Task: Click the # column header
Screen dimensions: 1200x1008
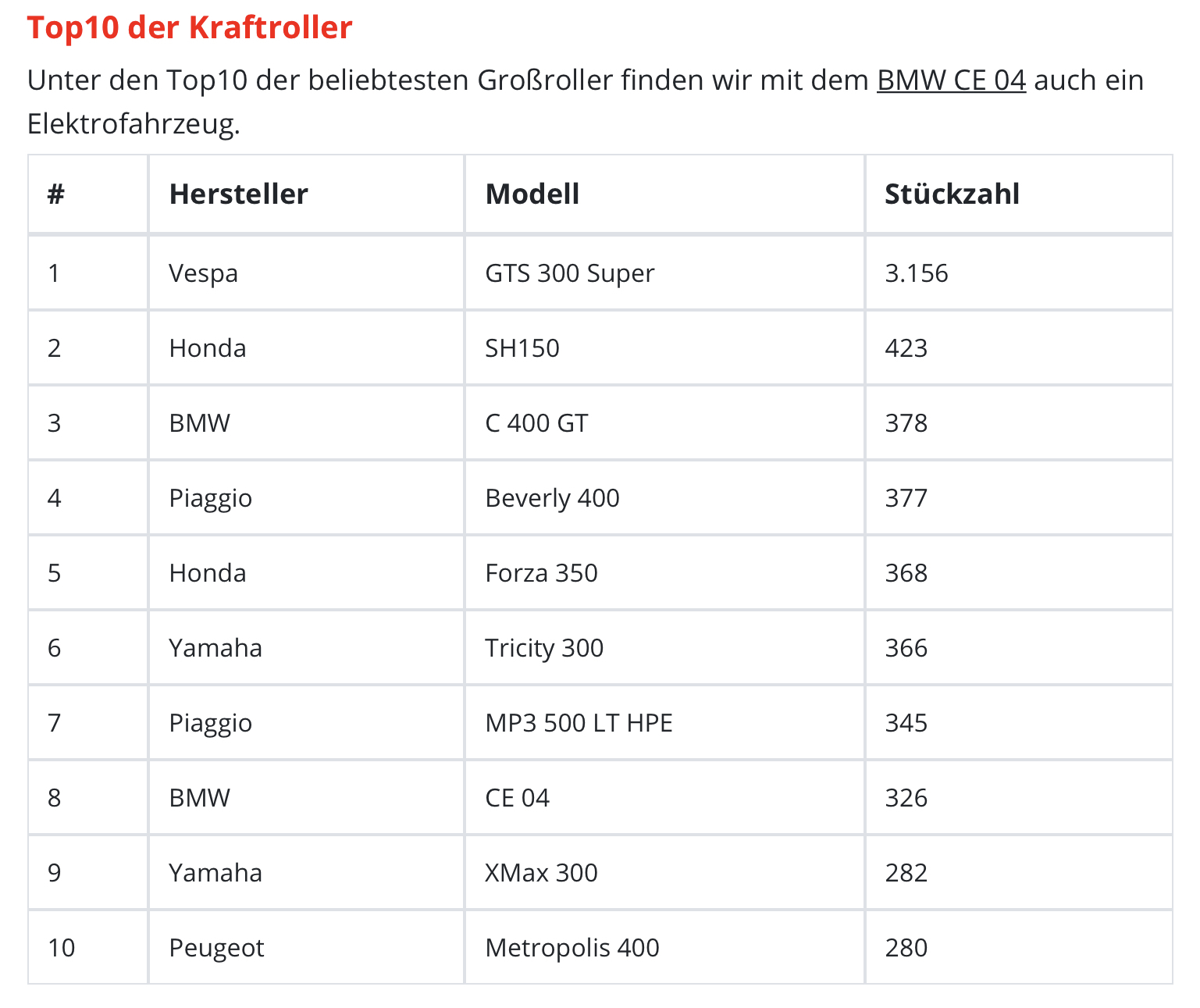Action: [55, 194]
